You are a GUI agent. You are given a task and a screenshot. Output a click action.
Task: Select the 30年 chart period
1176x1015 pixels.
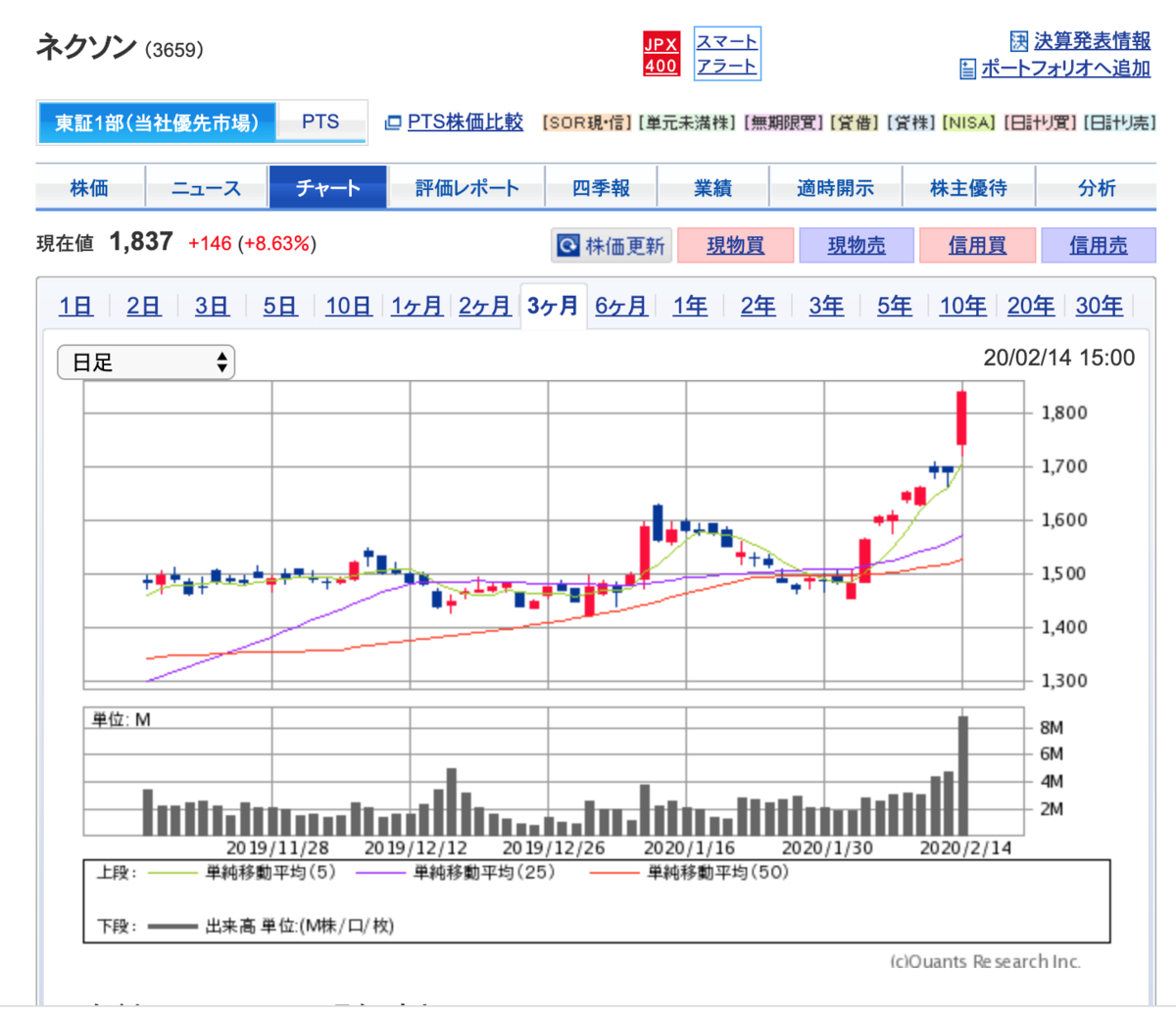pyautogui.click(x=1099, y=306)
